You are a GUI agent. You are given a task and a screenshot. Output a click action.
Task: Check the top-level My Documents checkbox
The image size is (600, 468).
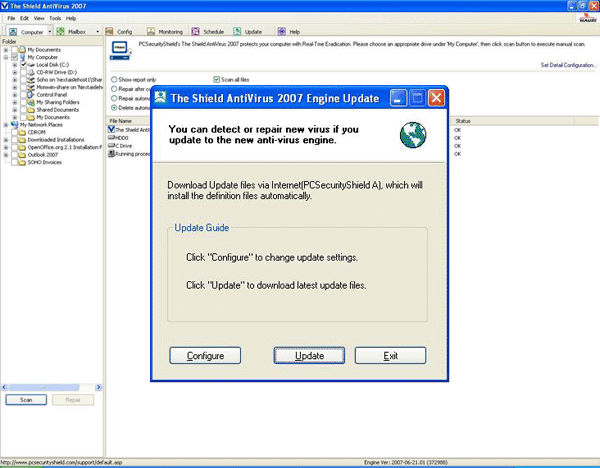15,49
